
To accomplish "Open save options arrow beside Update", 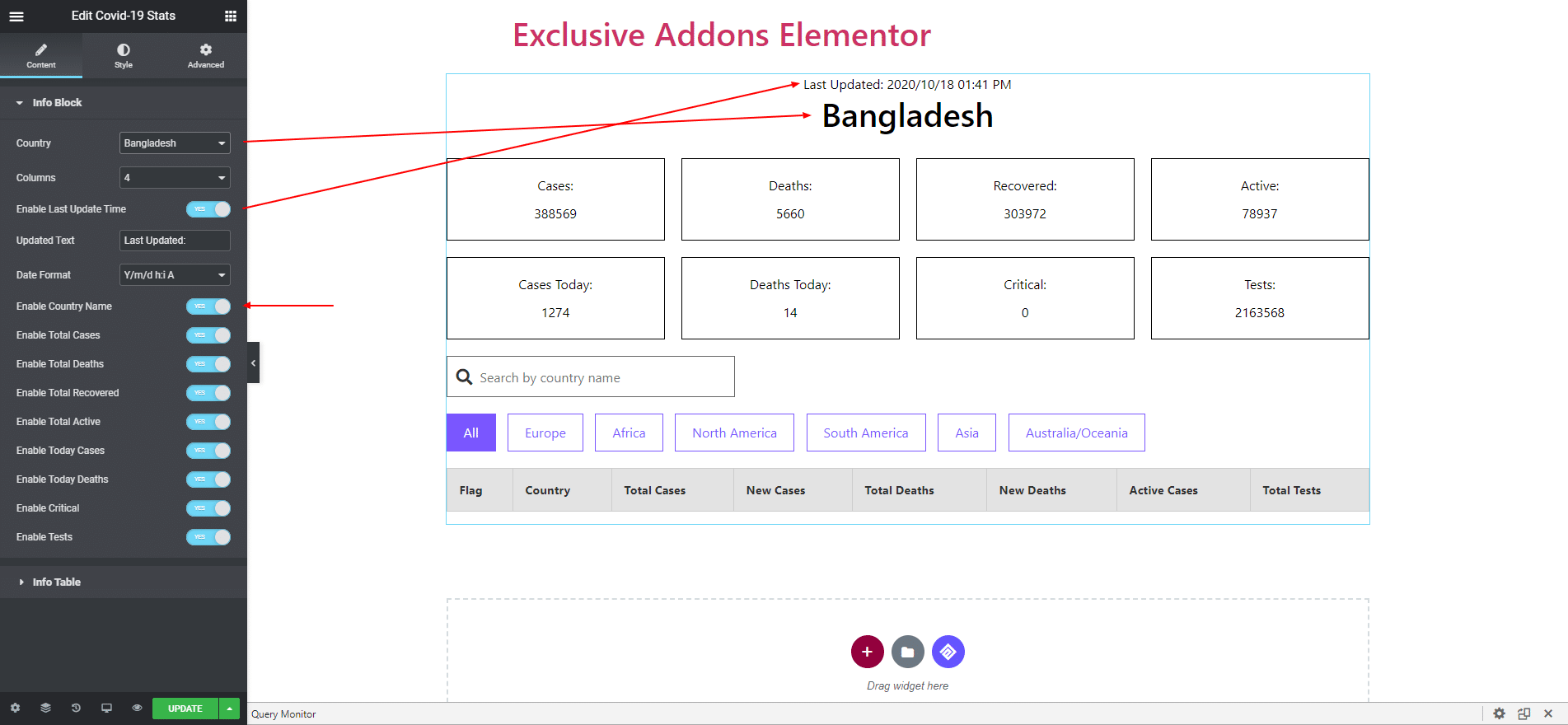I will pyautogui.click(x=230, y=709).
